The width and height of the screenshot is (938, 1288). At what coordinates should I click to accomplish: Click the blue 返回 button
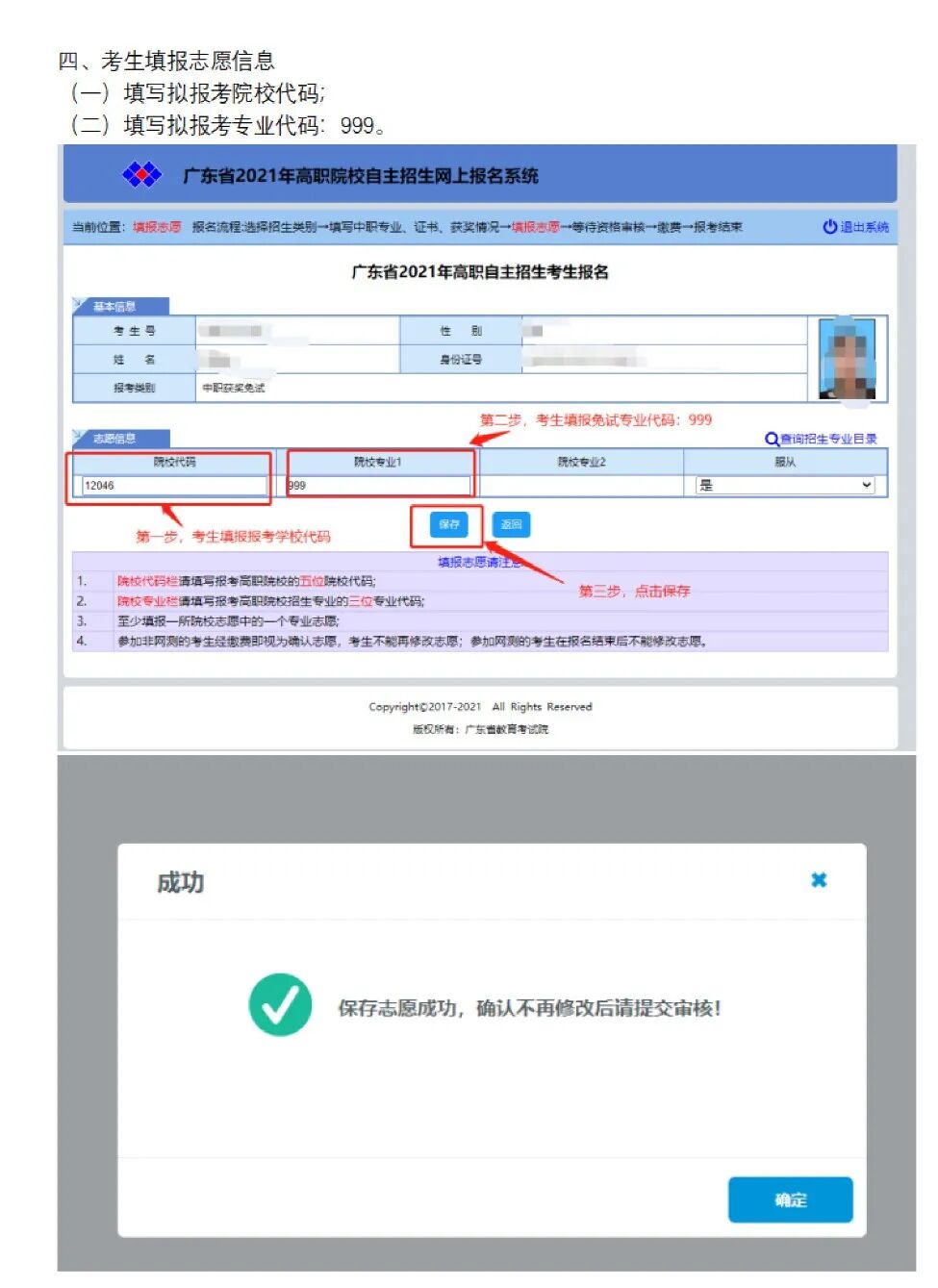pyautogui.click(x=511, y=524)
